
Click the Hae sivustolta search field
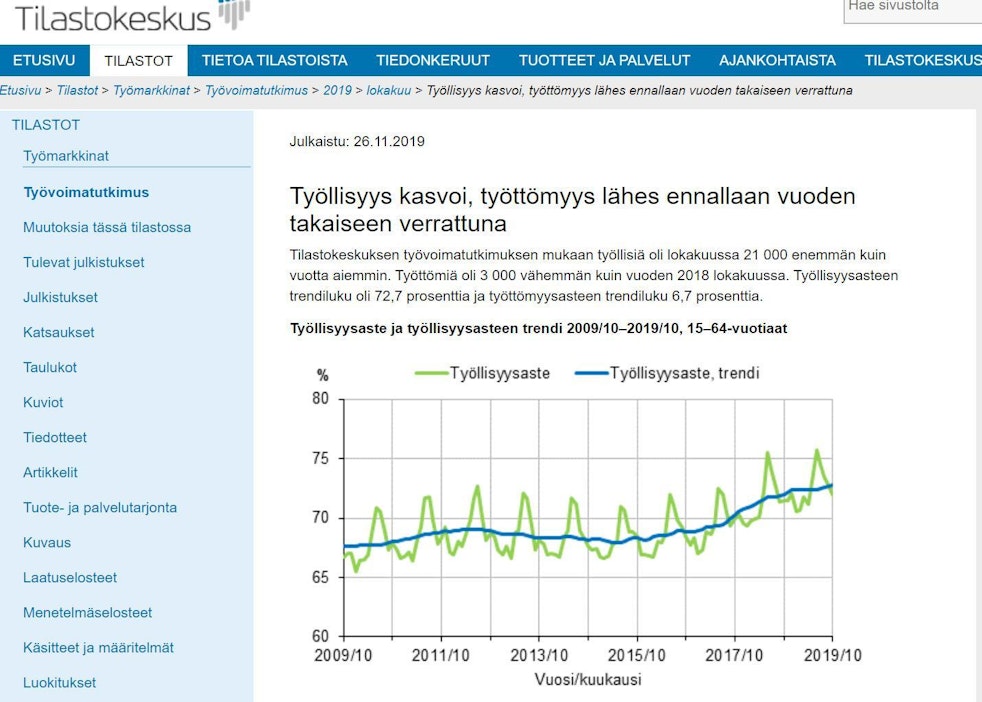tap(912, 8)
